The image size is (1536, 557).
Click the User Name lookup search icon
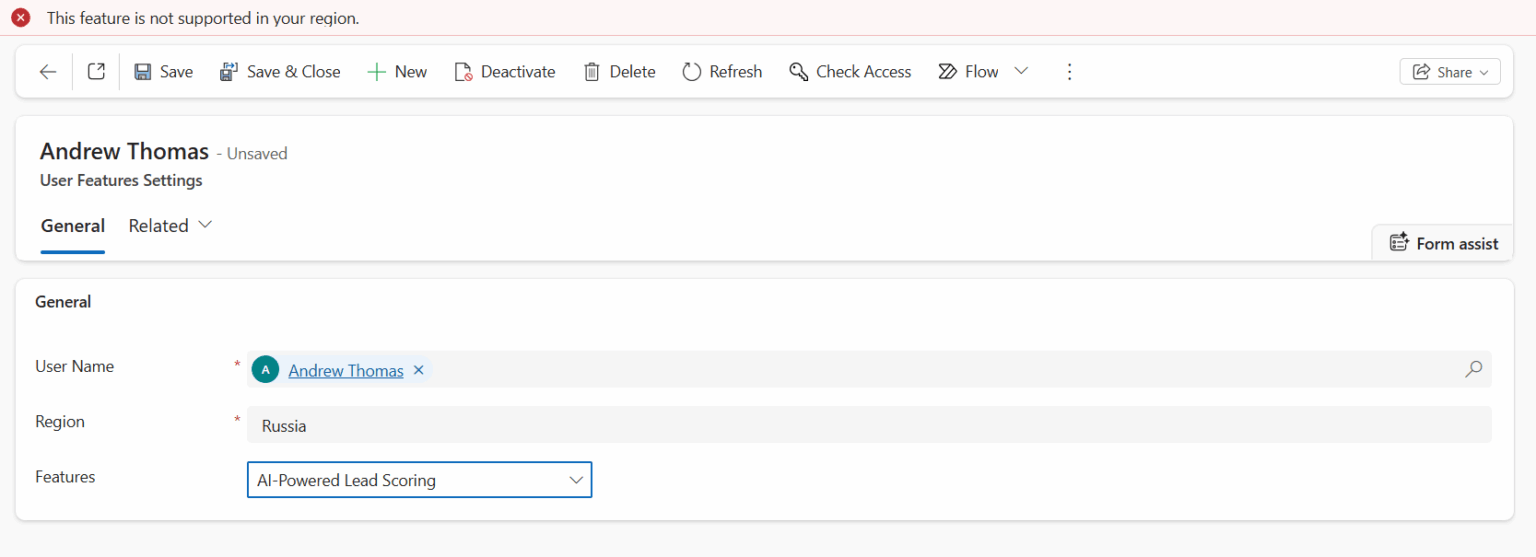(1473, 369)
